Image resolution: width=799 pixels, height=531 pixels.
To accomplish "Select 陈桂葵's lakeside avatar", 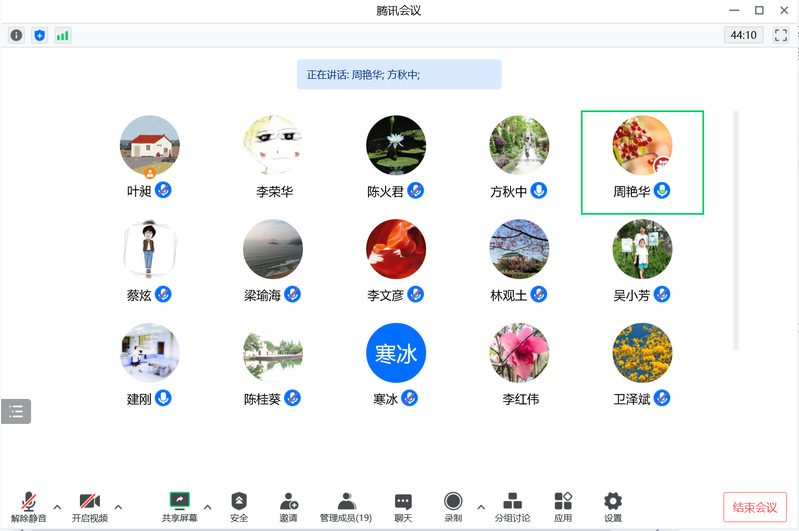I will pos(273,353).
